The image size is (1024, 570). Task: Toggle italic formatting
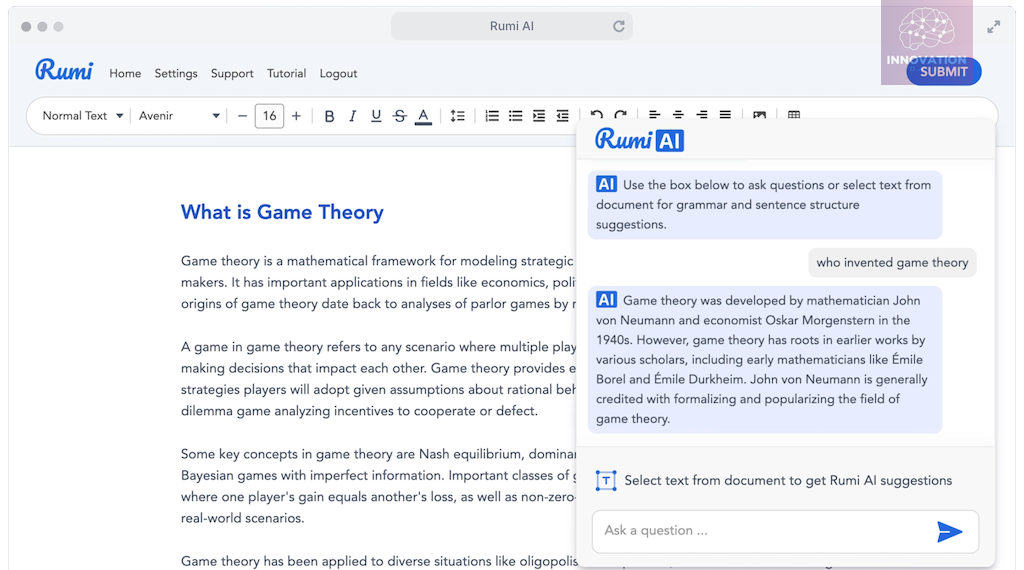point(353,116)
